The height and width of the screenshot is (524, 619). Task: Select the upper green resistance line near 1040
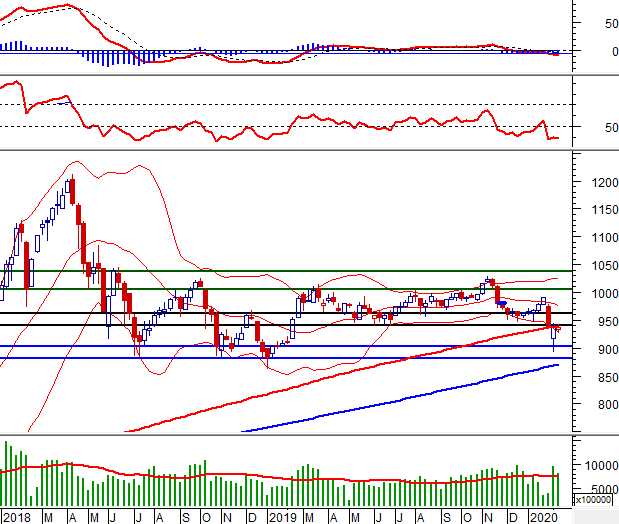tap(286, 271)
